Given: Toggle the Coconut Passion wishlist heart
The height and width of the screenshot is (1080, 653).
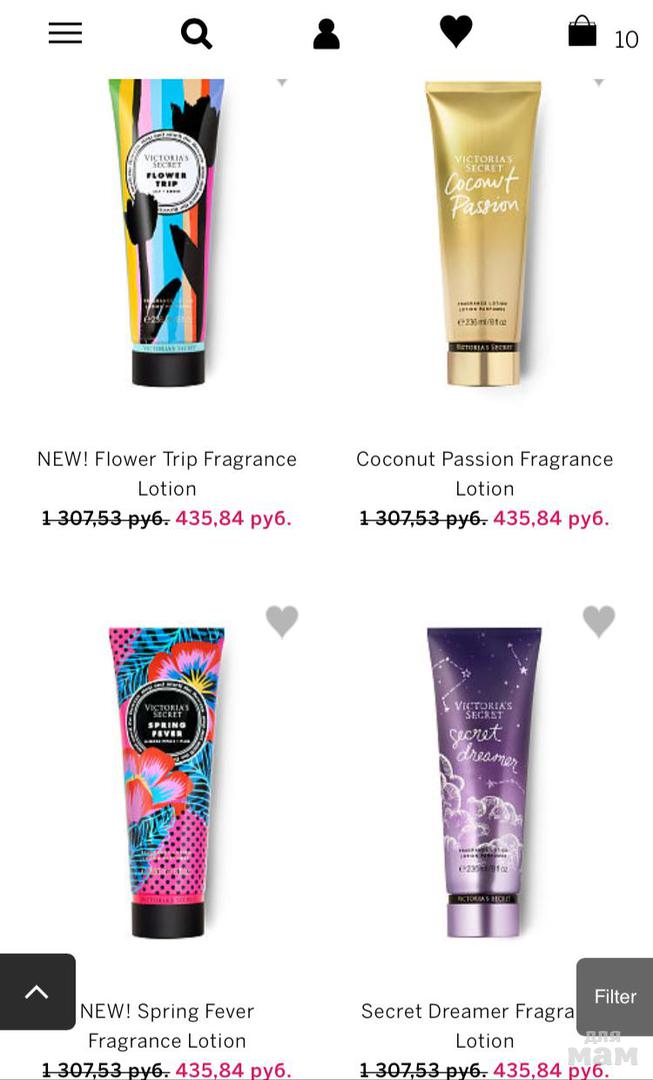Looking at the screenshot, I should pos(599,82).
